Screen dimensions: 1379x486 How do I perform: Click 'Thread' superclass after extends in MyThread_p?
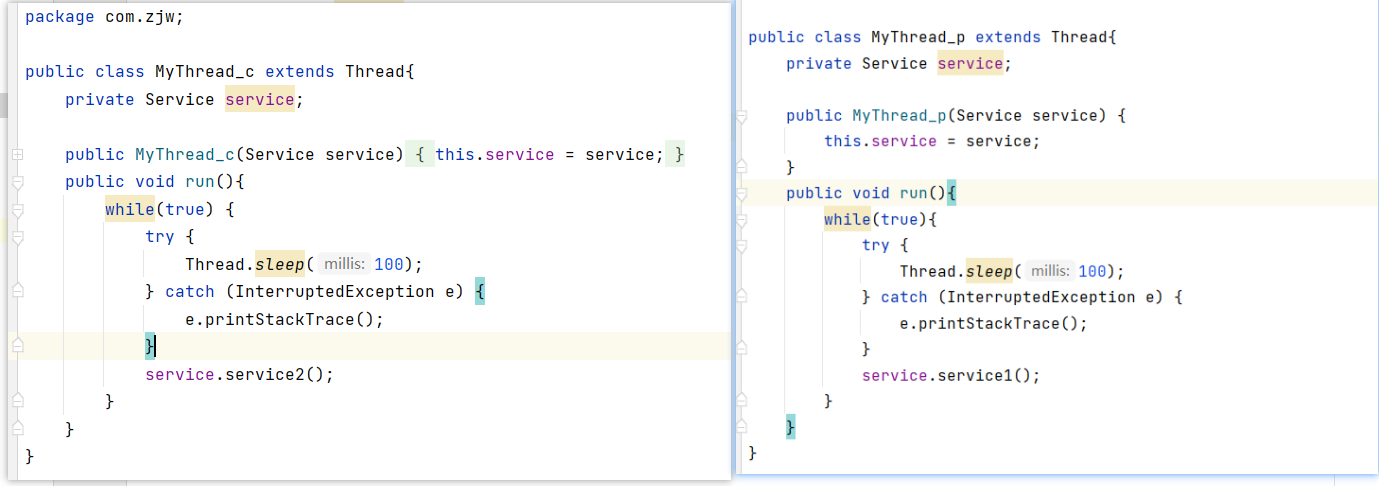[1079, 37]
